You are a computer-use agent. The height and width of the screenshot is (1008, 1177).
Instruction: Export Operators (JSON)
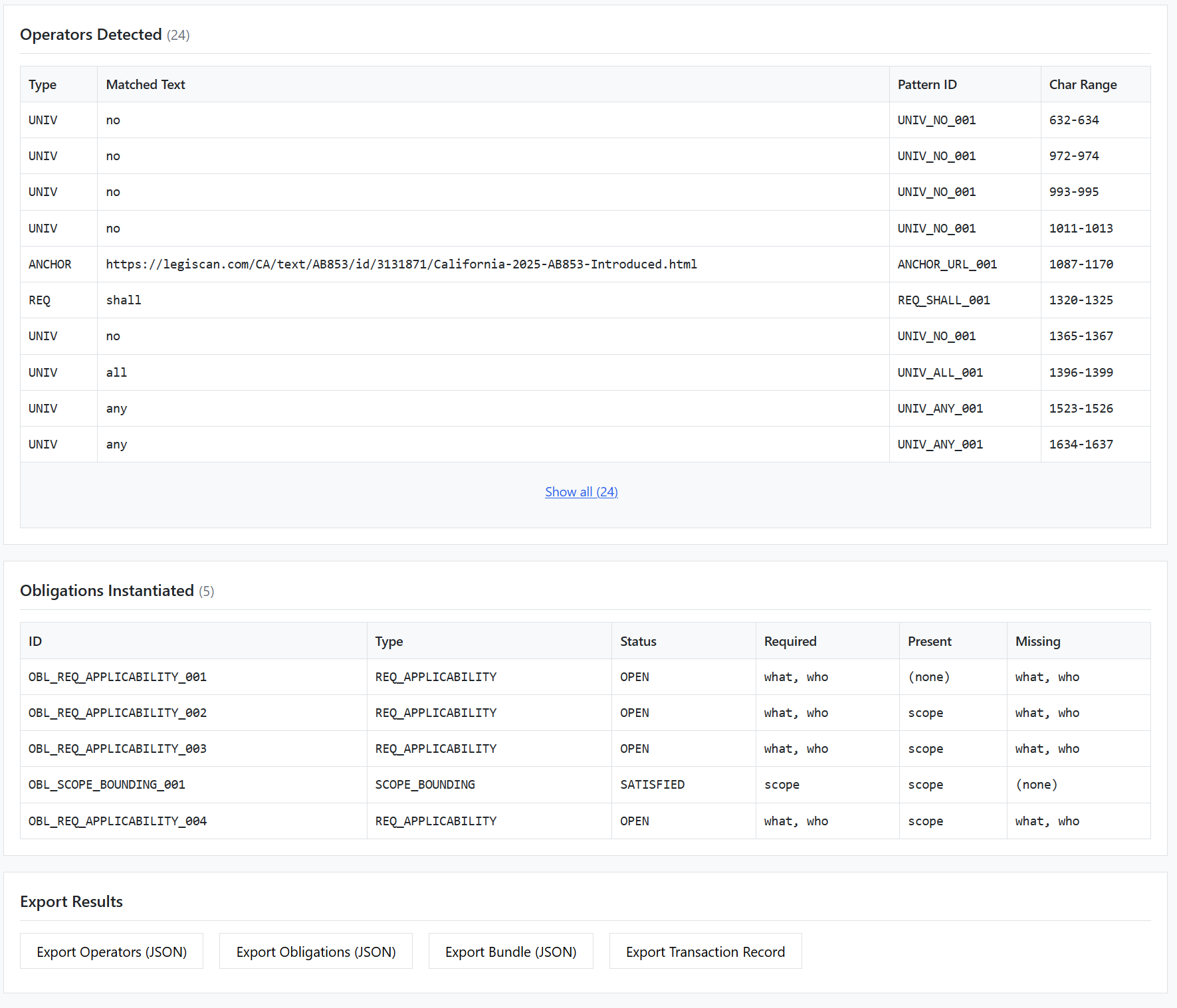click(x=111, y=951)
